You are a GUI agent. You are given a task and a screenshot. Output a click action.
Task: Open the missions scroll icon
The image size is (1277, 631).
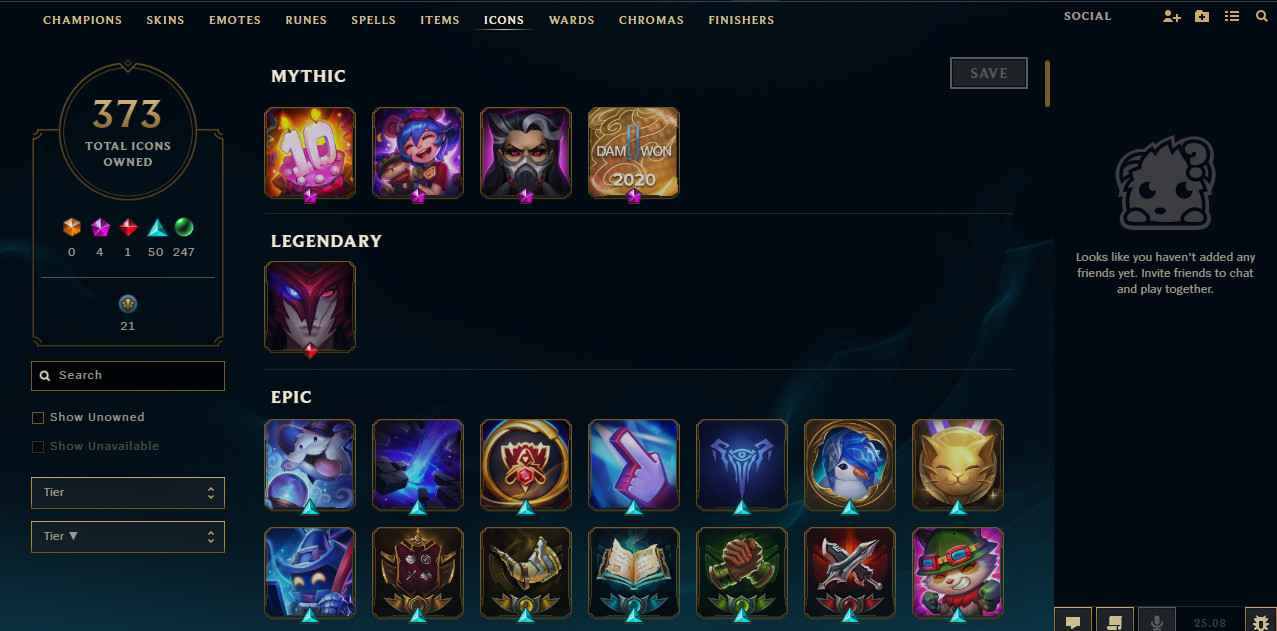coord(1115,620)
